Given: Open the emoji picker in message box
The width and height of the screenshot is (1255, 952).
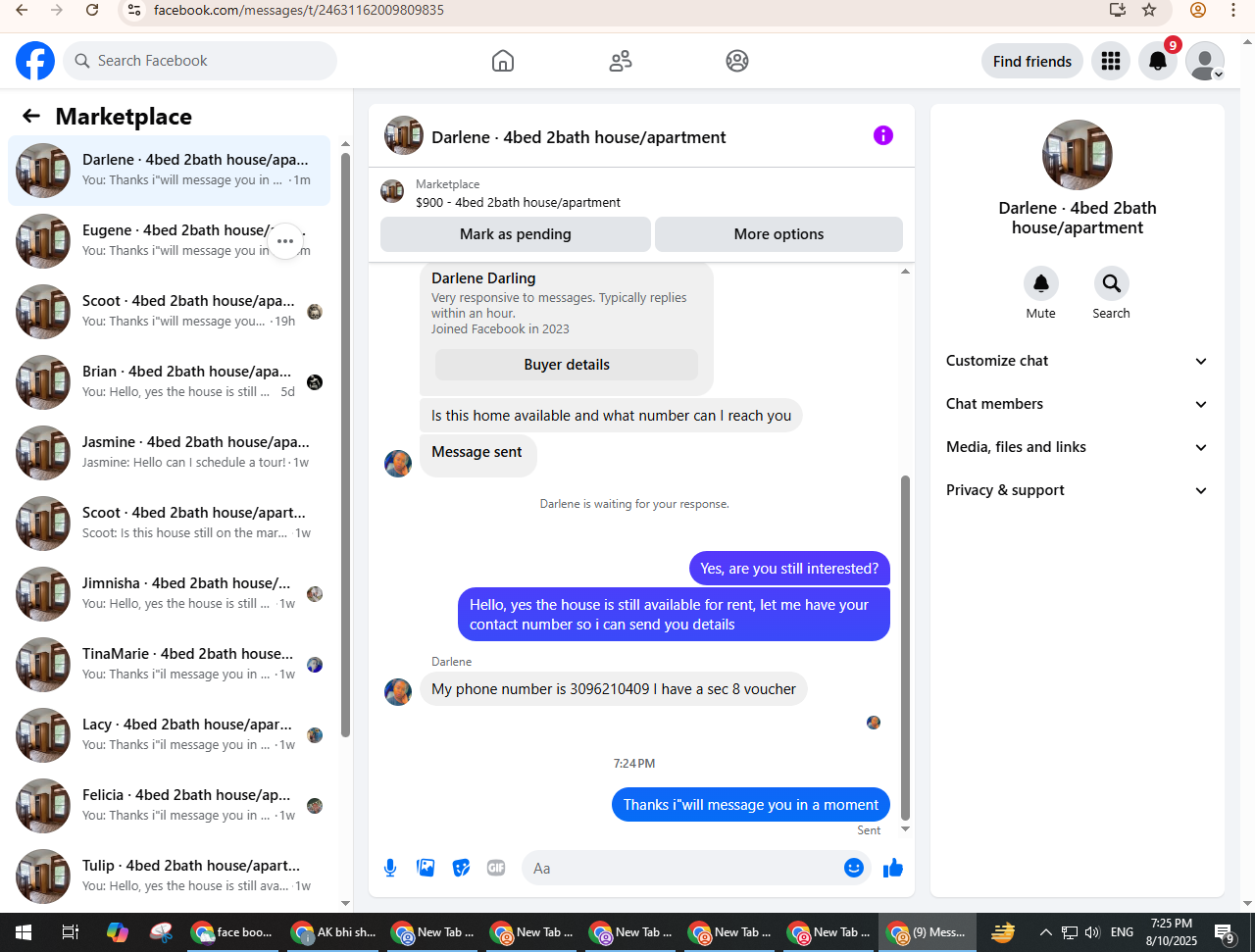Looking at the screenshot, I should coord(854,868).
